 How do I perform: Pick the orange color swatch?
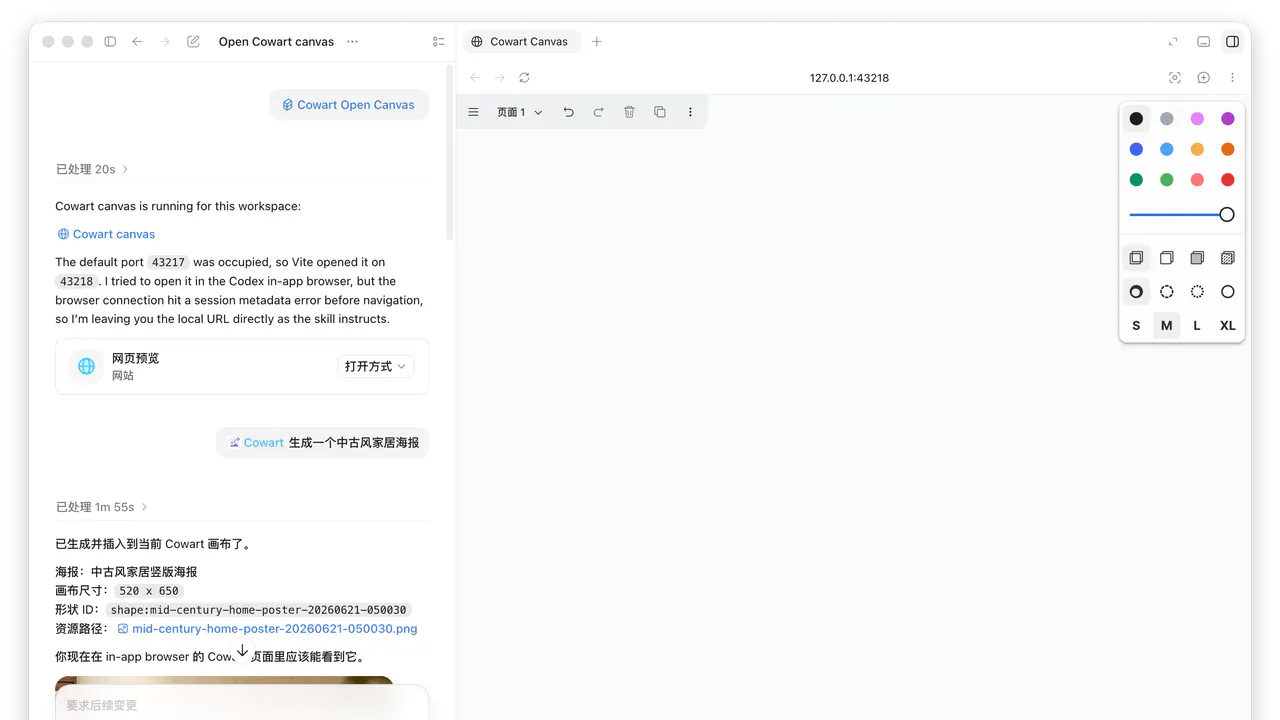(1228, 149)
